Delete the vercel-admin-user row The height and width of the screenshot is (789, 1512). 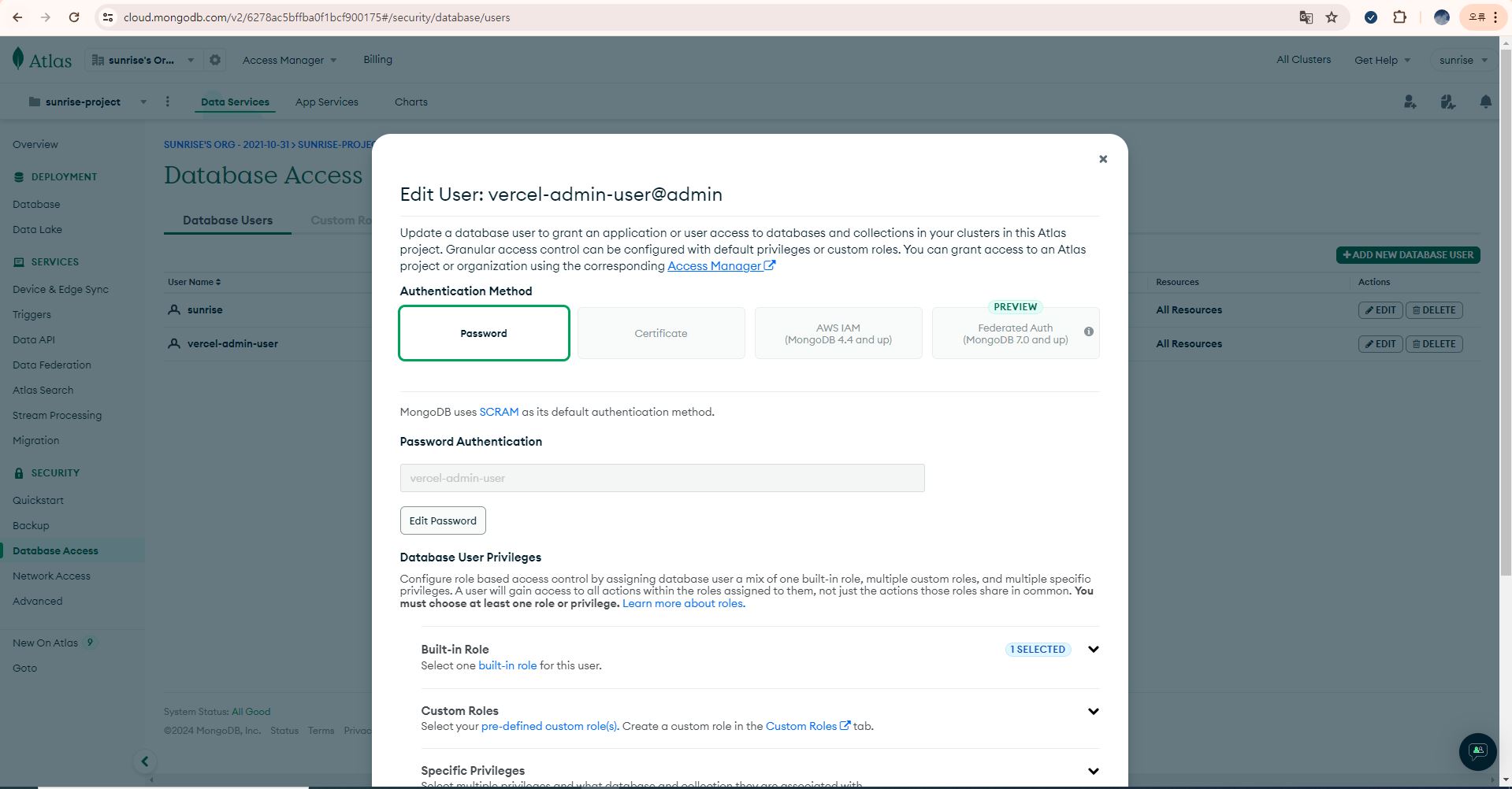coord(1433,344)
